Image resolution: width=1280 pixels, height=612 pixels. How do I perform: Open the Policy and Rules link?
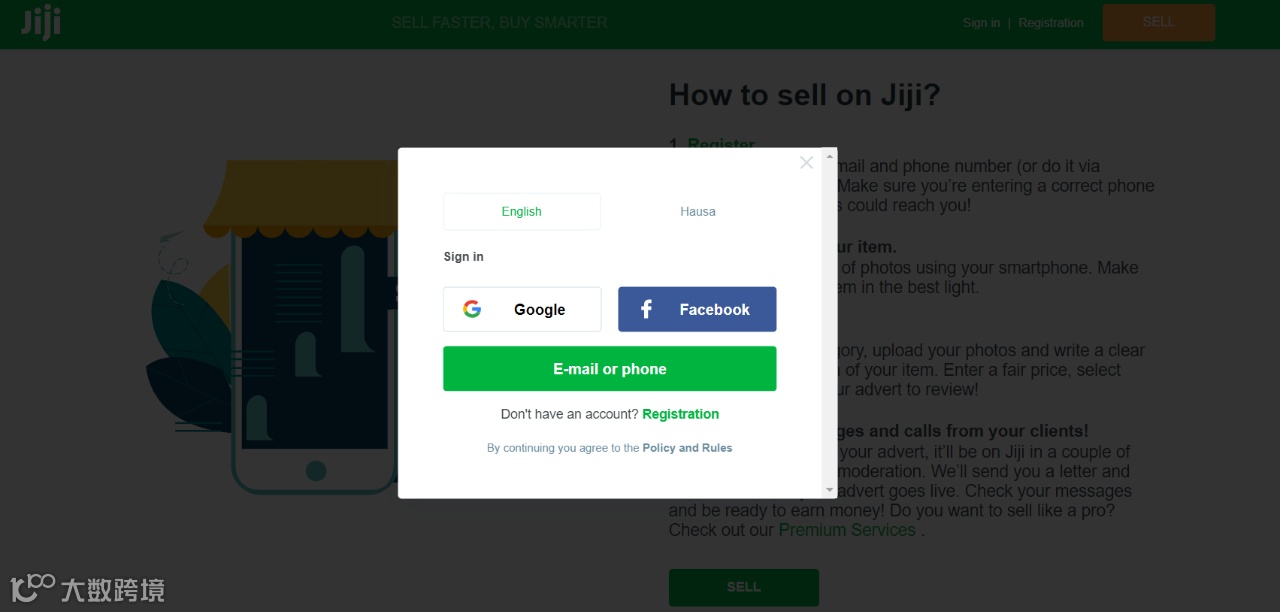click(687, 448)
